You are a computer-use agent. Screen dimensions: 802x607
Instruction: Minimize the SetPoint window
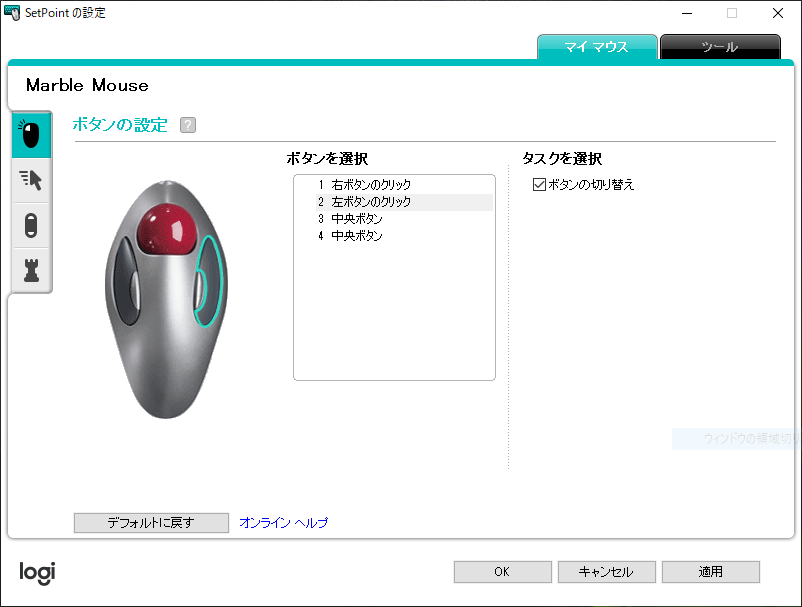pos(687,13)
